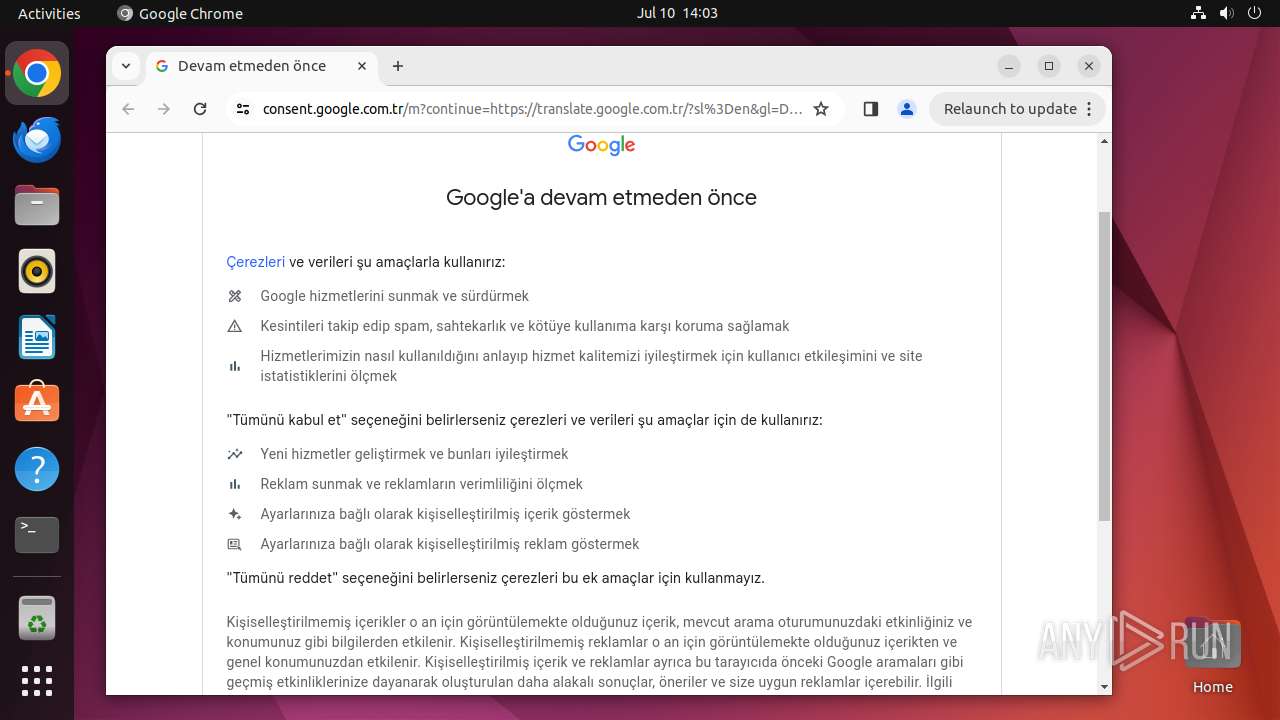Close the 'Devam etmeden önce' tab
This screenshot has height=720, width=1280.
pyautogui.click(x=362, y=66)
